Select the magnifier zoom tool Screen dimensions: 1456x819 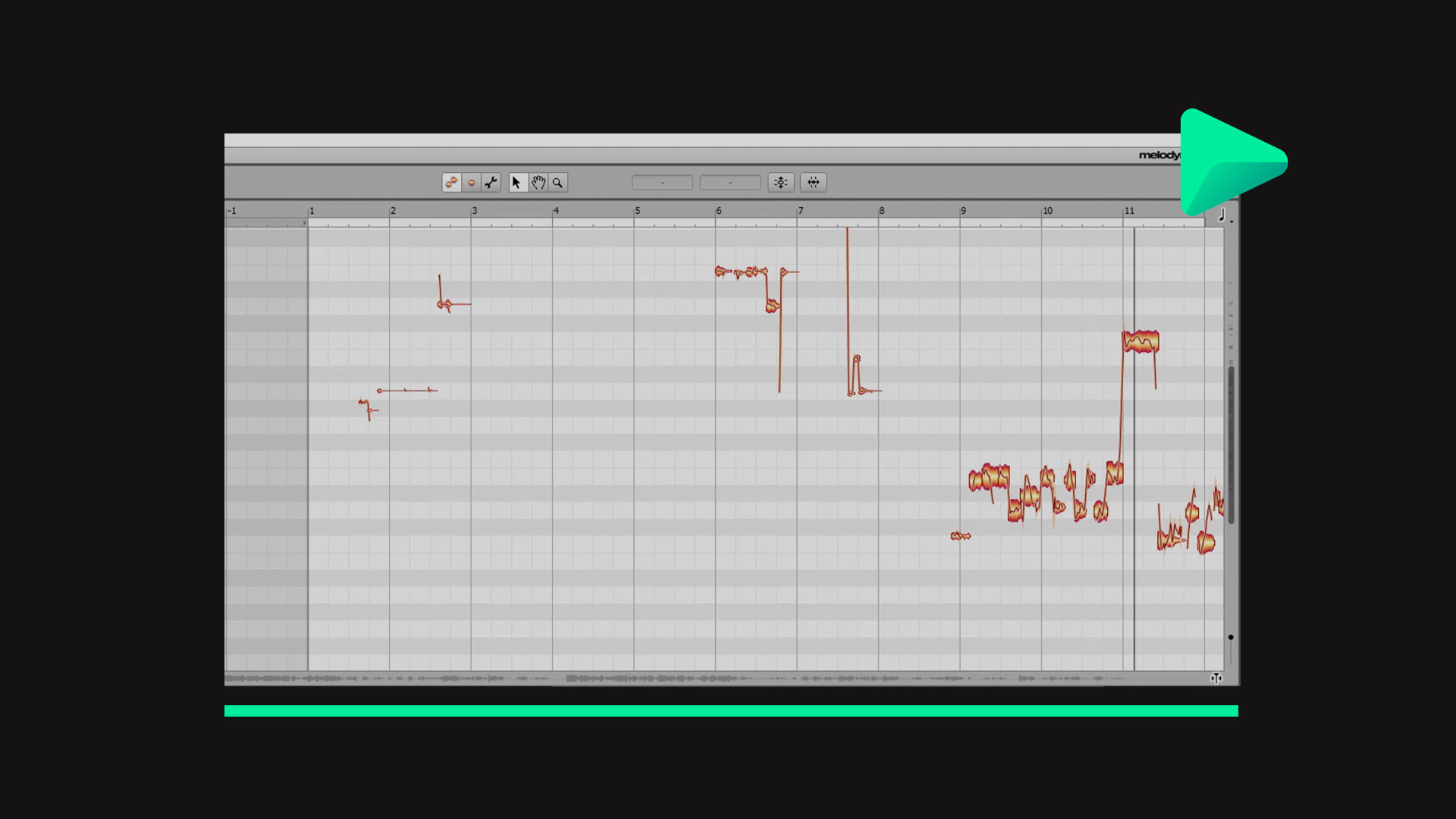[x=558, y=182]
